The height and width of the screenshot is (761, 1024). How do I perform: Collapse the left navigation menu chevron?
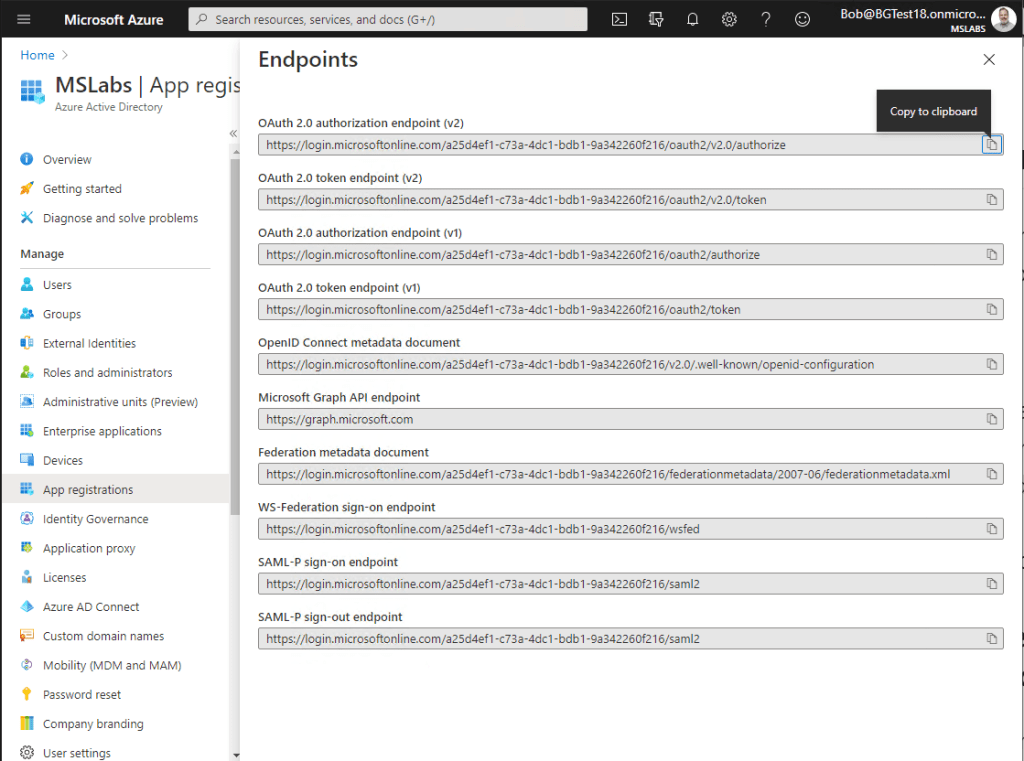233,133
